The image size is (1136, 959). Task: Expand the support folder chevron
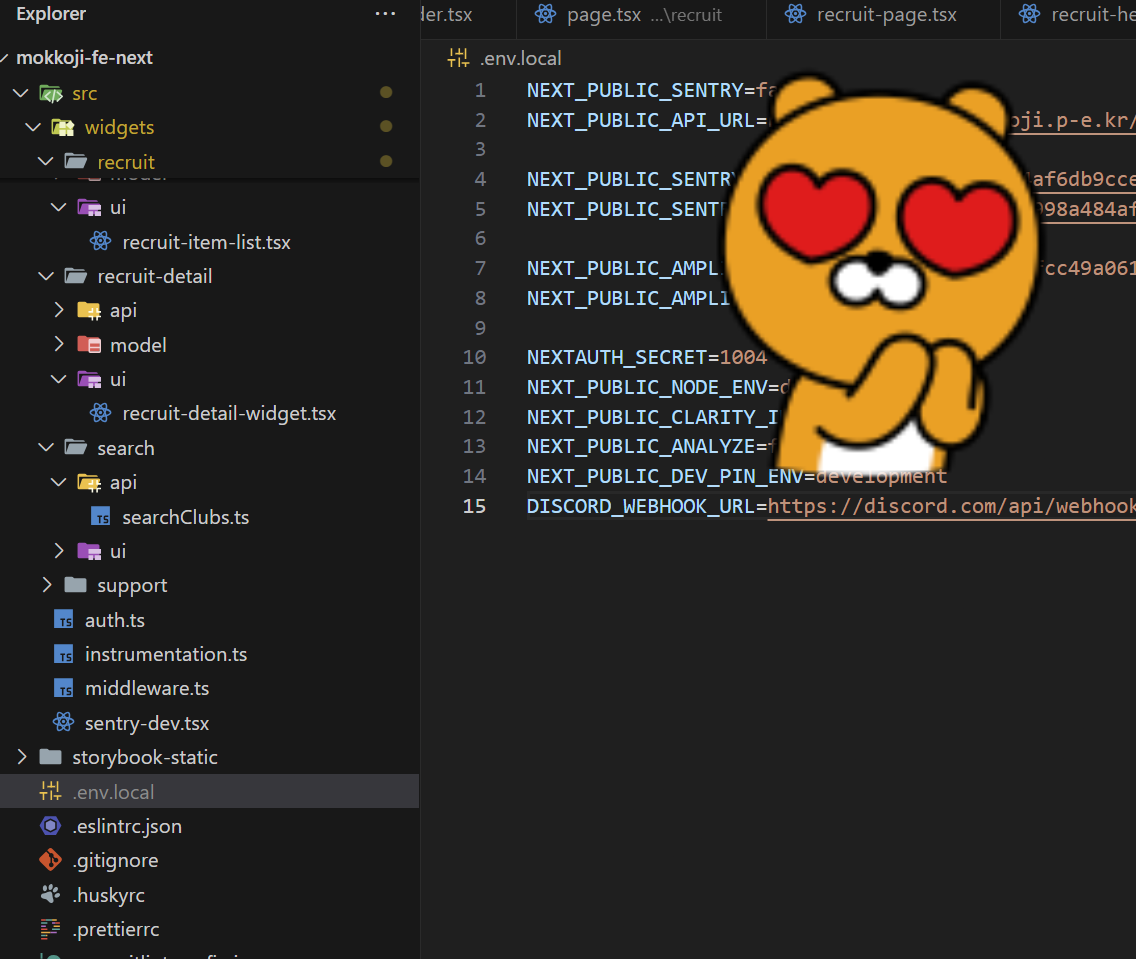46,585
